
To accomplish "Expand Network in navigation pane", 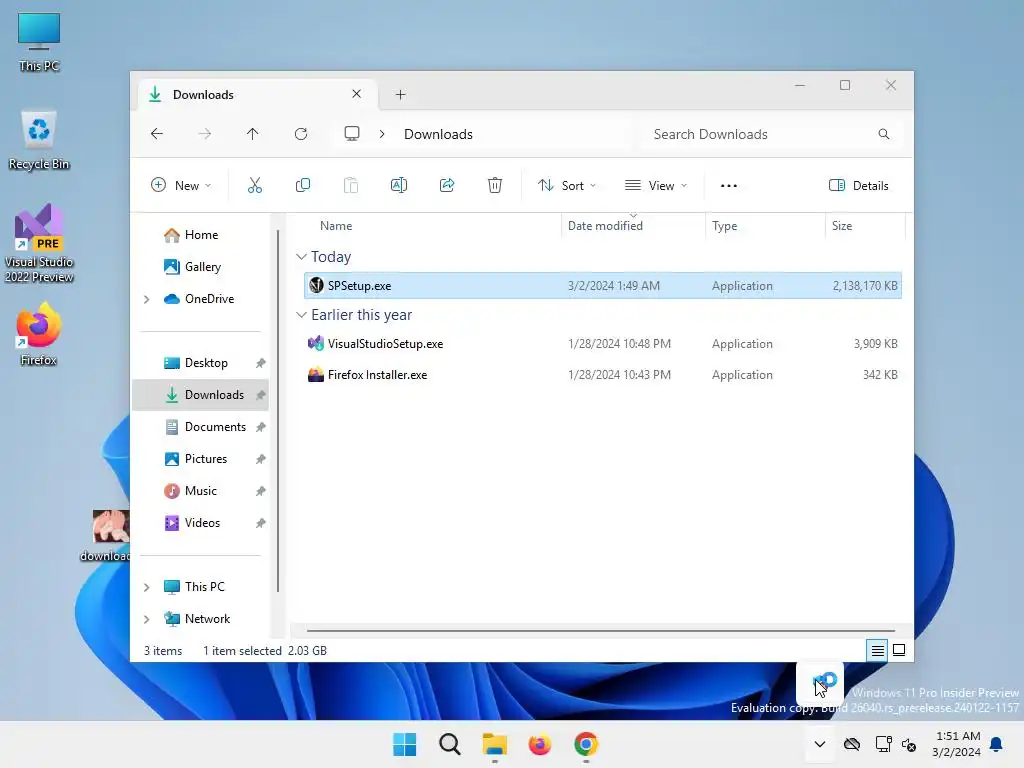I will coord(147,619).
